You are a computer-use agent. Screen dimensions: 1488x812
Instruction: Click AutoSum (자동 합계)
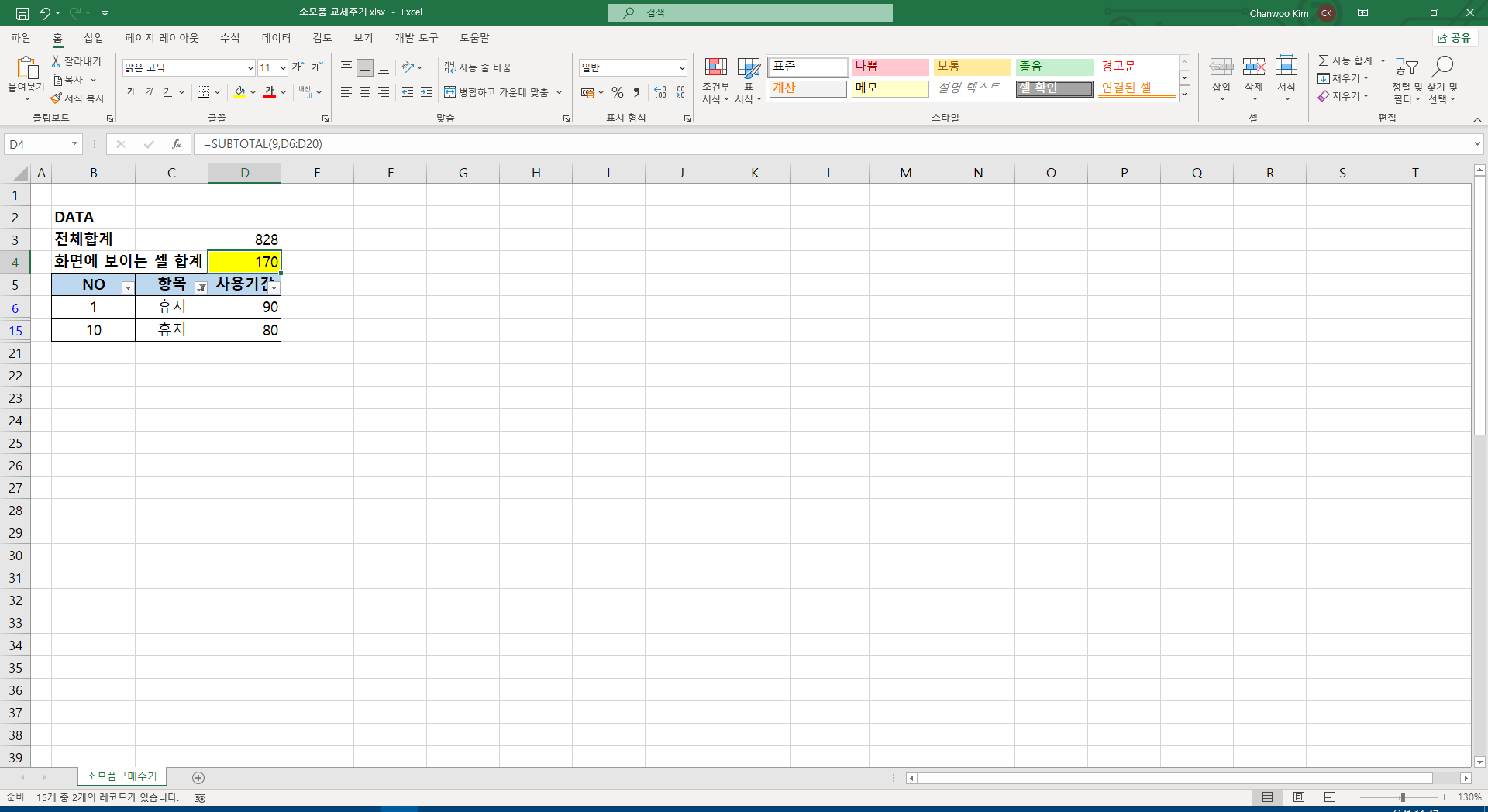[x=1345, y=60]
